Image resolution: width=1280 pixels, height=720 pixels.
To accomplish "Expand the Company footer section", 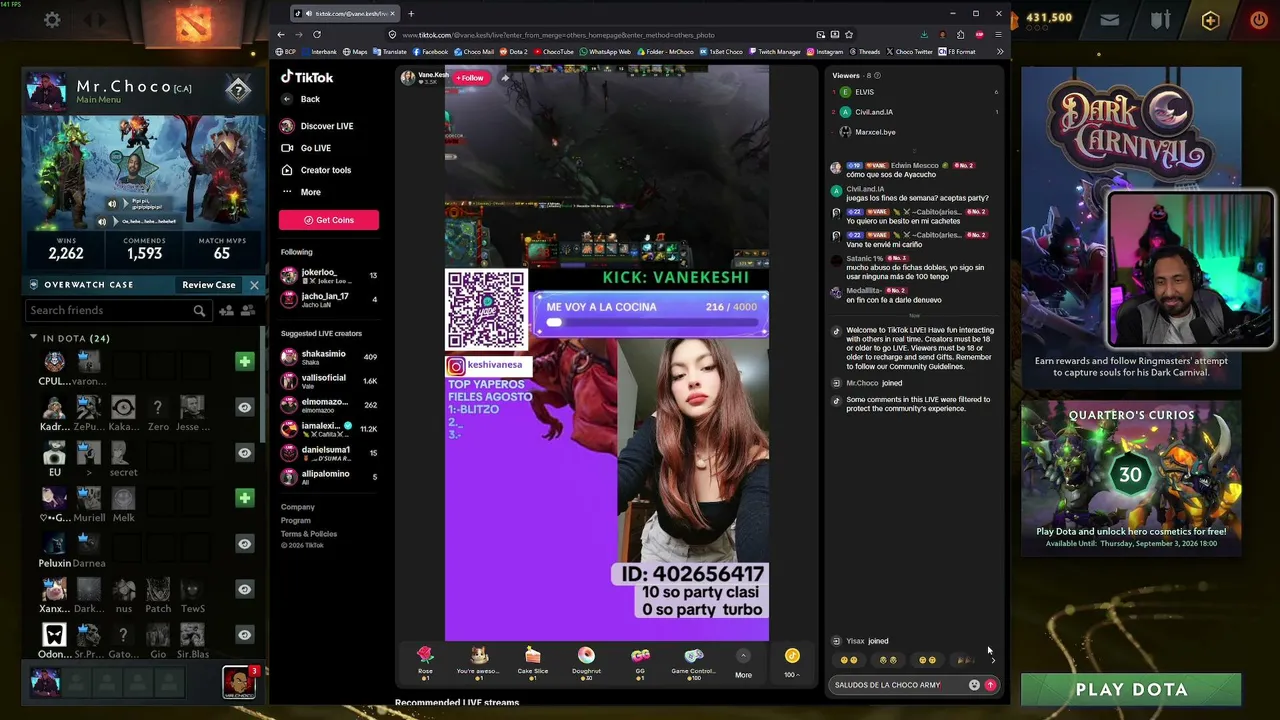I will (298, 507).
